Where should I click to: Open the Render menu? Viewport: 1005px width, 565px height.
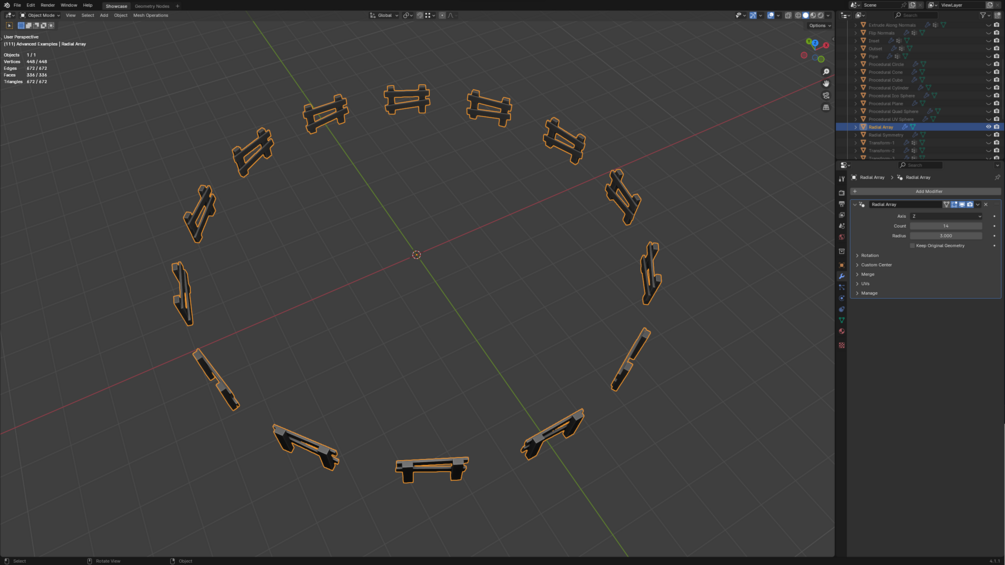click(x=47, y=5)
